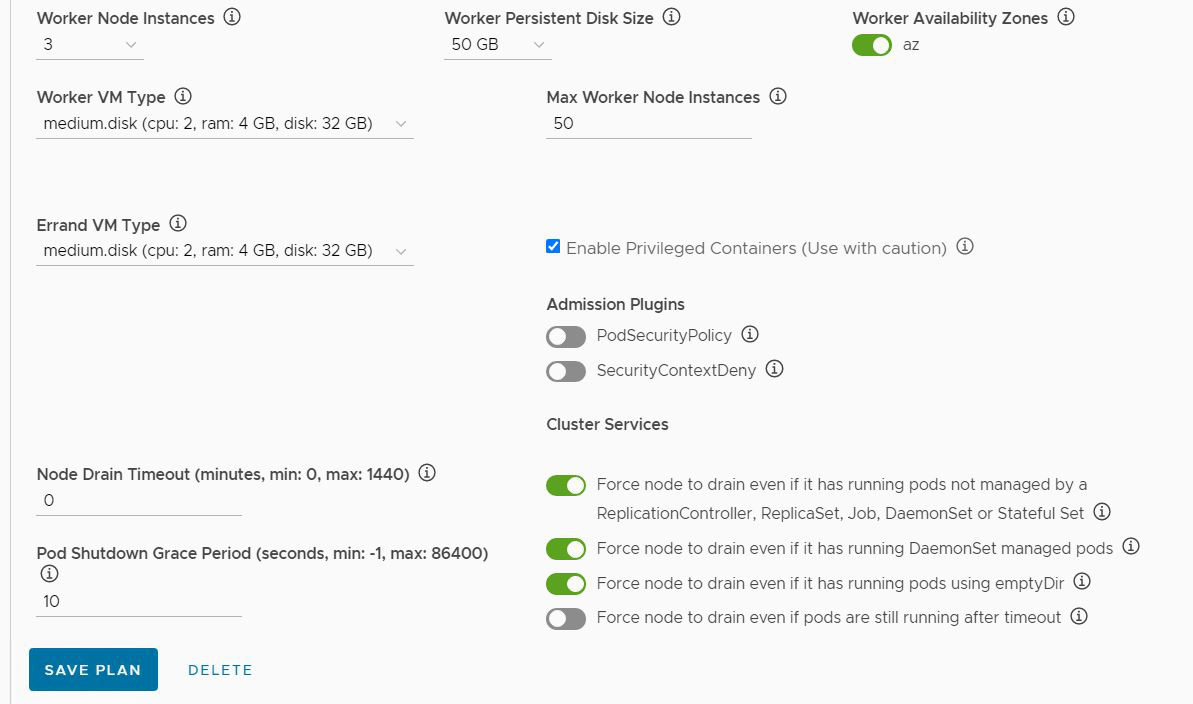Click info icon next to Worker Availability Zones

(x=1066, y=17)
